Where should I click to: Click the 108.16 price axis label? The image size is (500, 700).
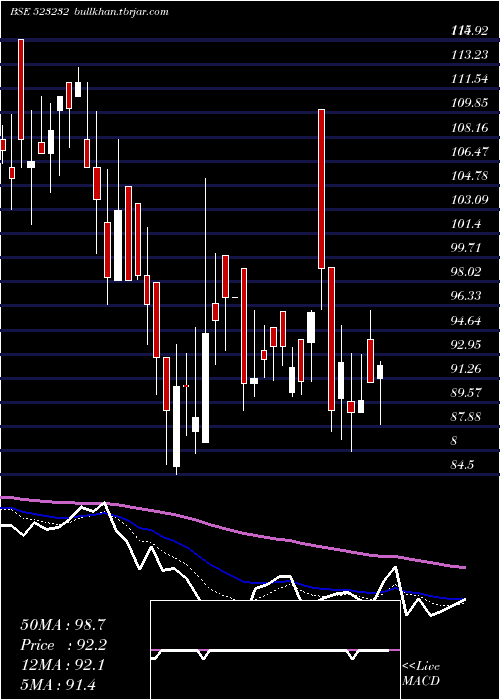tap(469, 128)
